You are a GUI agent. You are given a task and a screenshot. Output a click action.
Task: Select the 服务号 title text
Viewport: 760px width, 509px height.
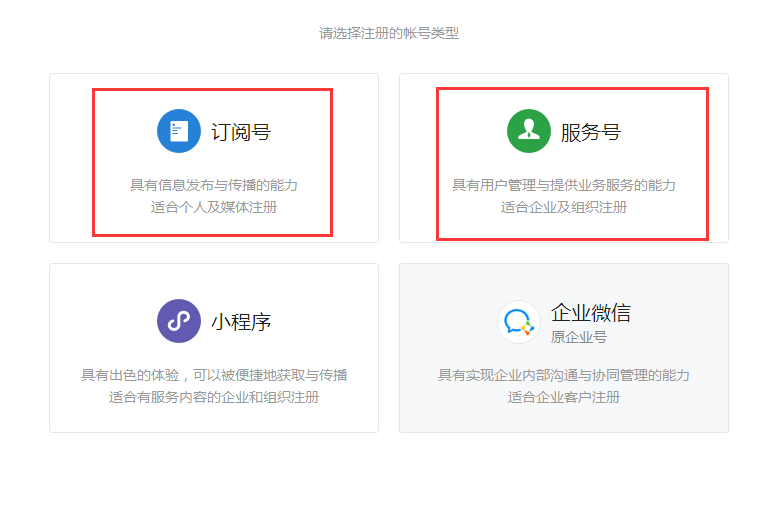point(590,132)
